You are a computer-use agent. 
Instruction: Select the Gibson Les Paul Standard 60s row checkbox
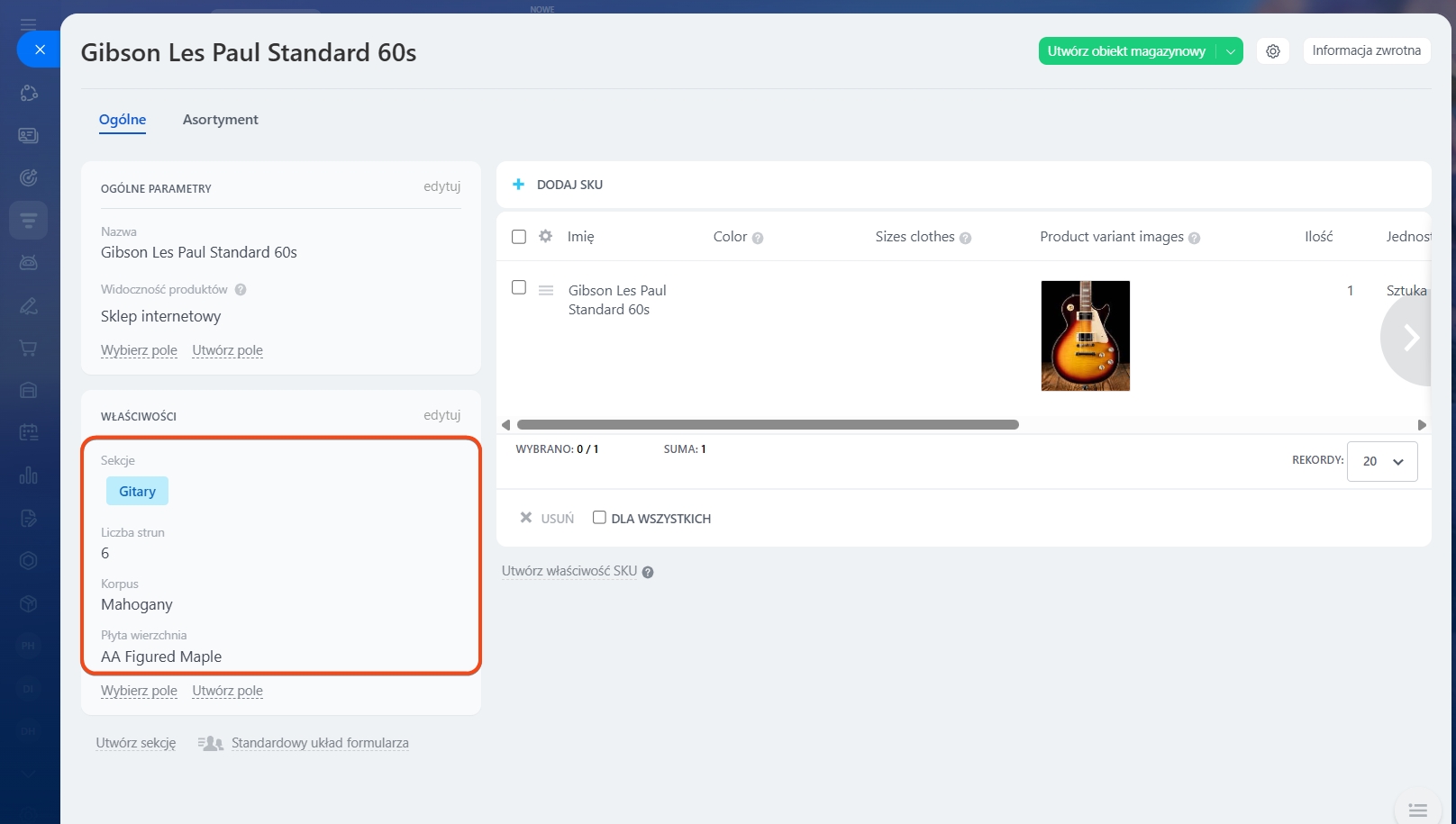click(x=519, y=287)
